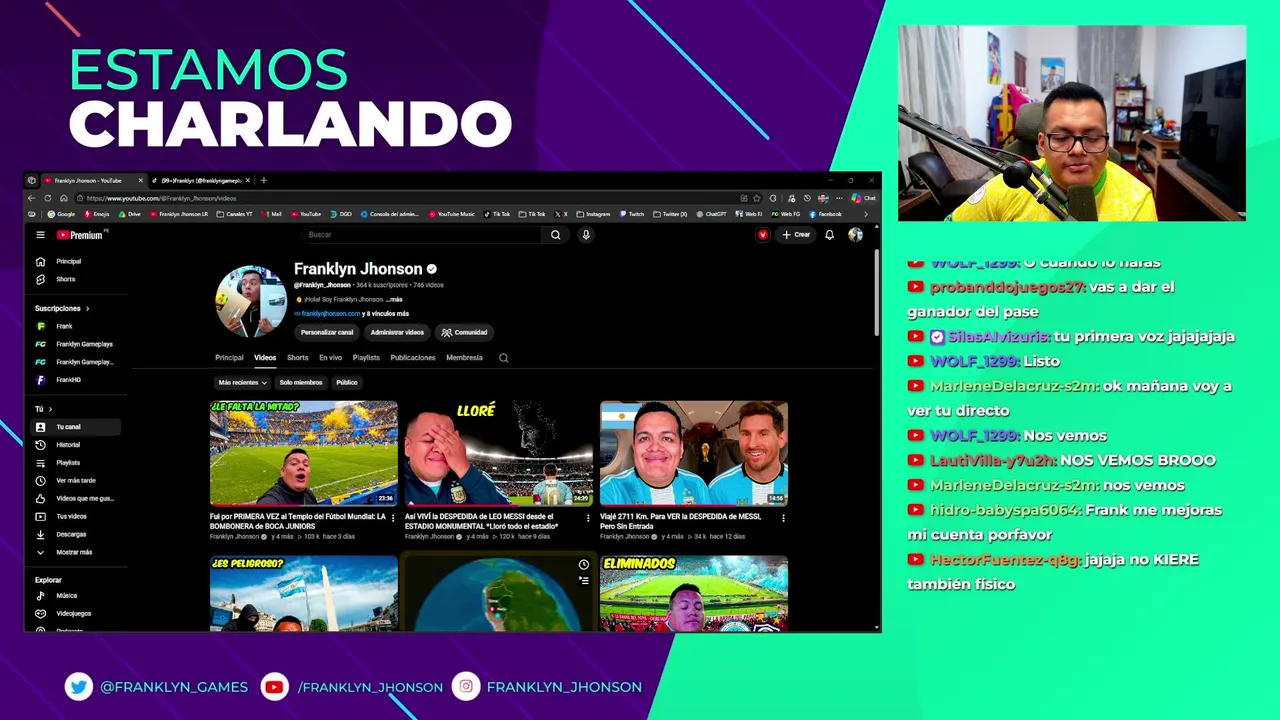Open the account avatar menu on YouTube
1280x720 pixels.
click(855, 235)
